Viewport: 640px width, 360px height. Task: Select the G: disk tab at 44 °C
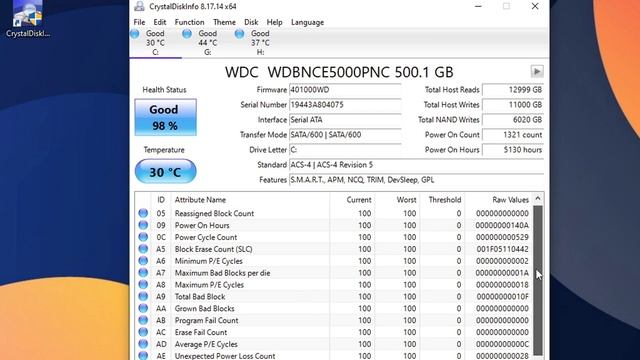point(207,42)
